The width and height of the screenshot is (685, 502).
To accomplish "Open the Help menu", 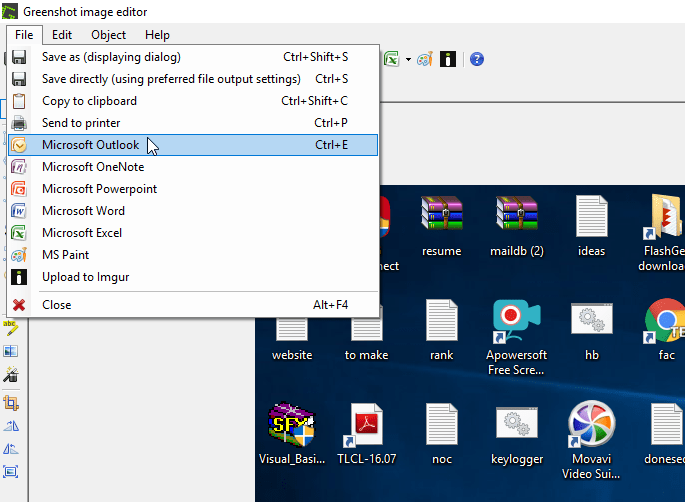I will [x=157, y=35].
